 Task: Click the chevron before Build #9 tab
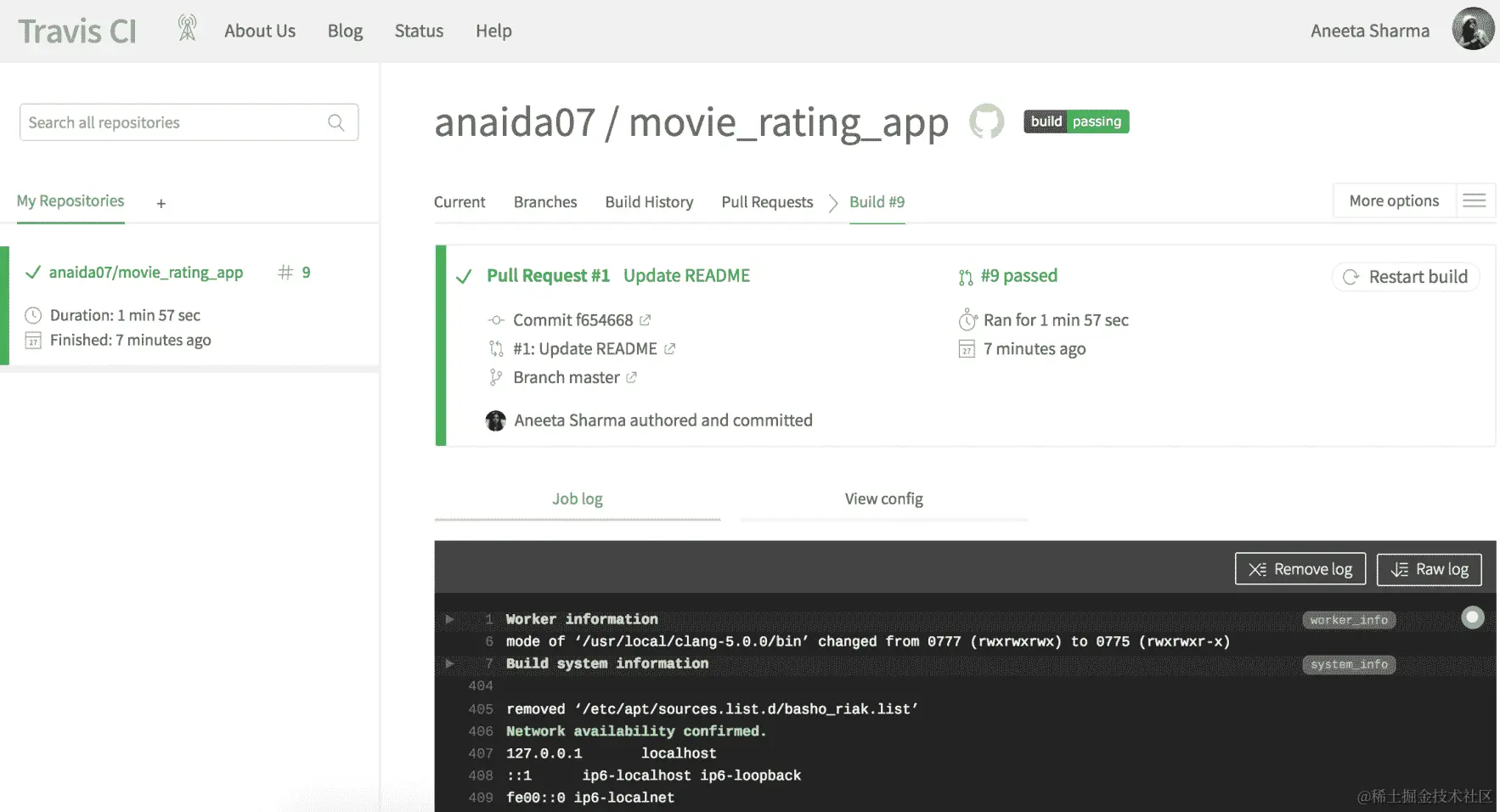point(832,203)
